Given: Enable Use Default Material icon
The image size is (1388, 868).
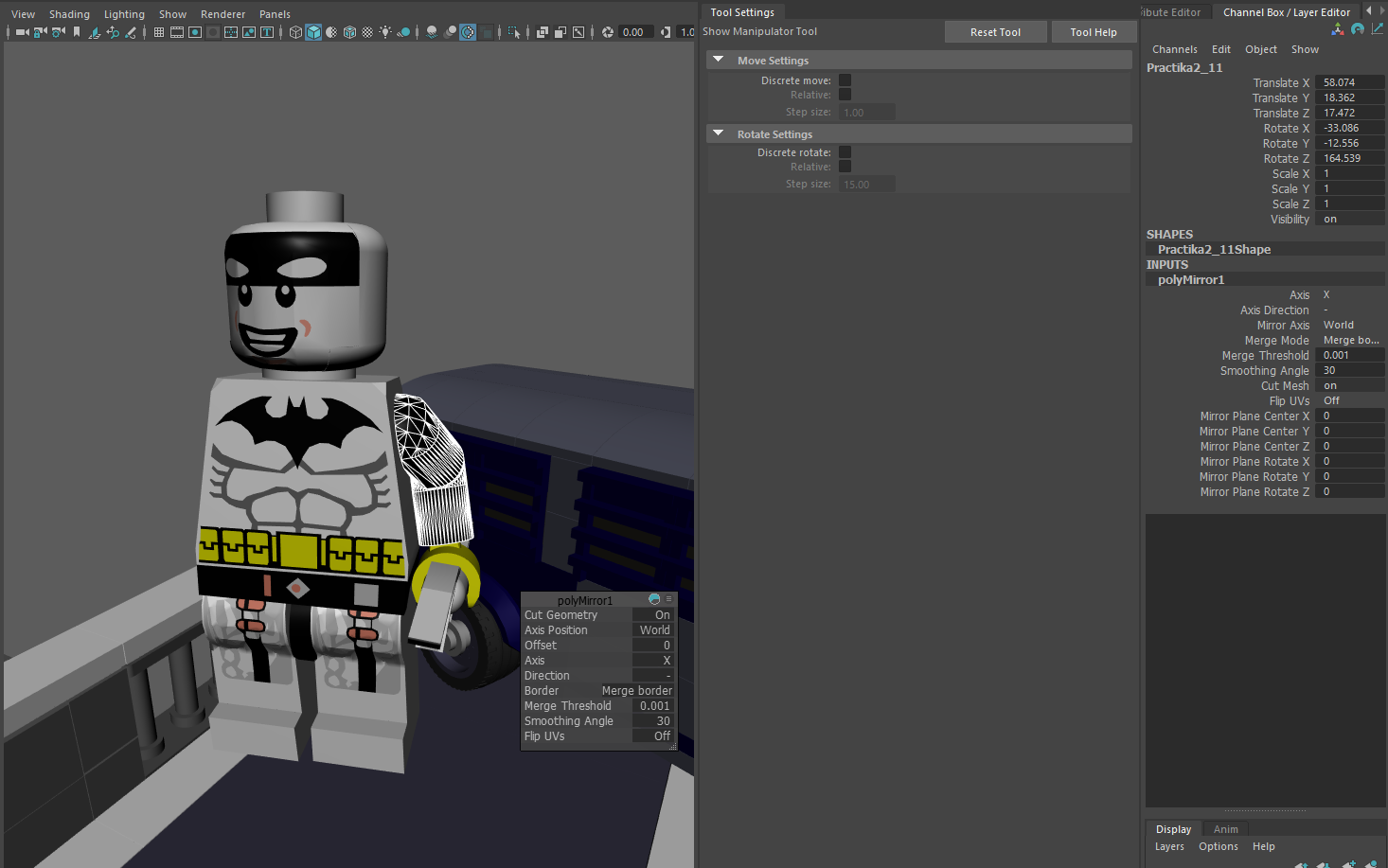Looking at the screenshot, I should [331, 32].
